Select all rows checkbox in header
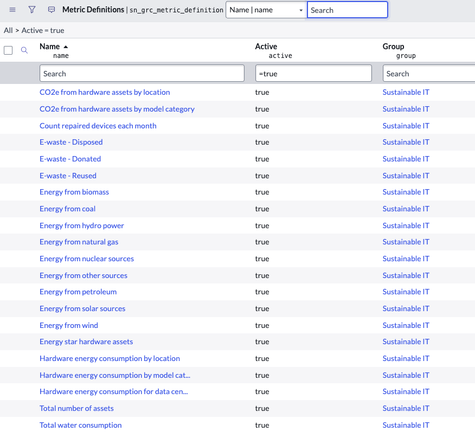Screen dimensions: 475x439 pyautogui.click(x=8, y=50)
